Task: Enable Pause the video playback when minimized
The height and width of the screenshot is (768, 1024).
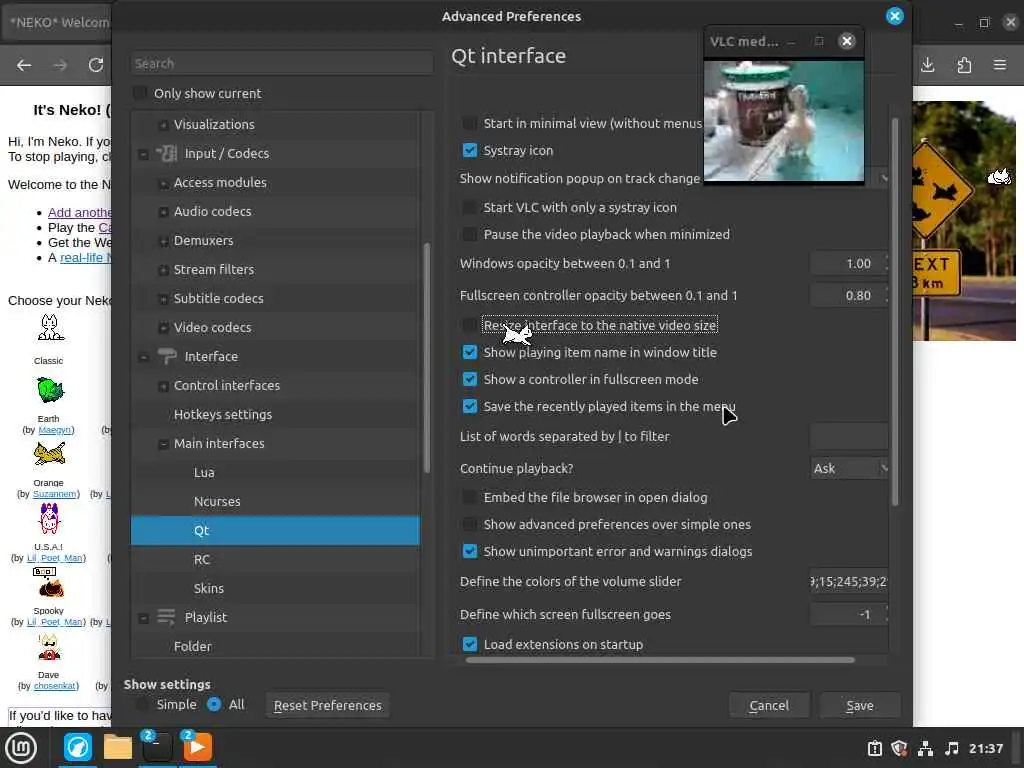Action: 470,234
